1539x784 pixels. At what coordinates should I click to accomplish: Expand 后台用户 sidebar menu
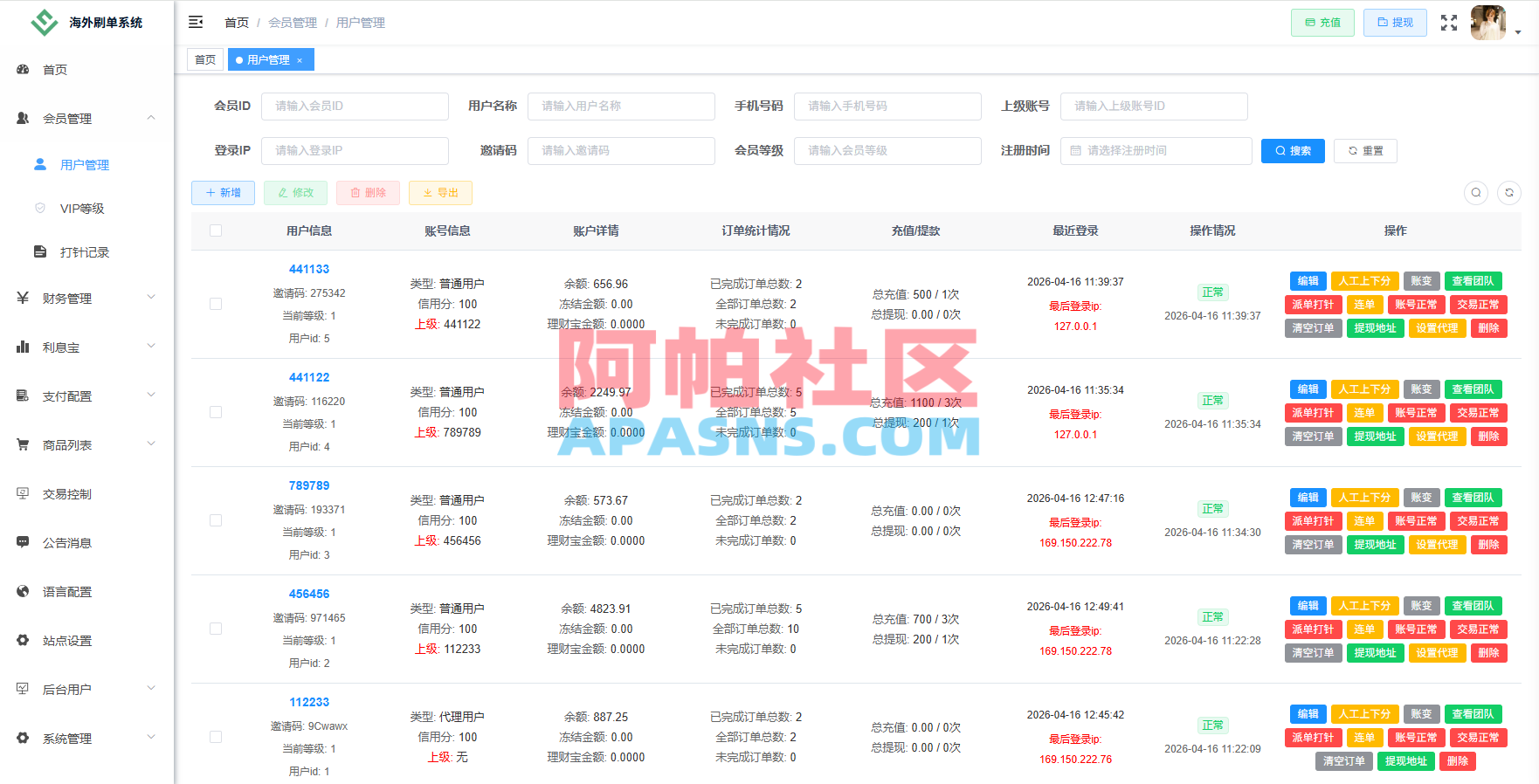pyautogui.click(x=86, y=689)
